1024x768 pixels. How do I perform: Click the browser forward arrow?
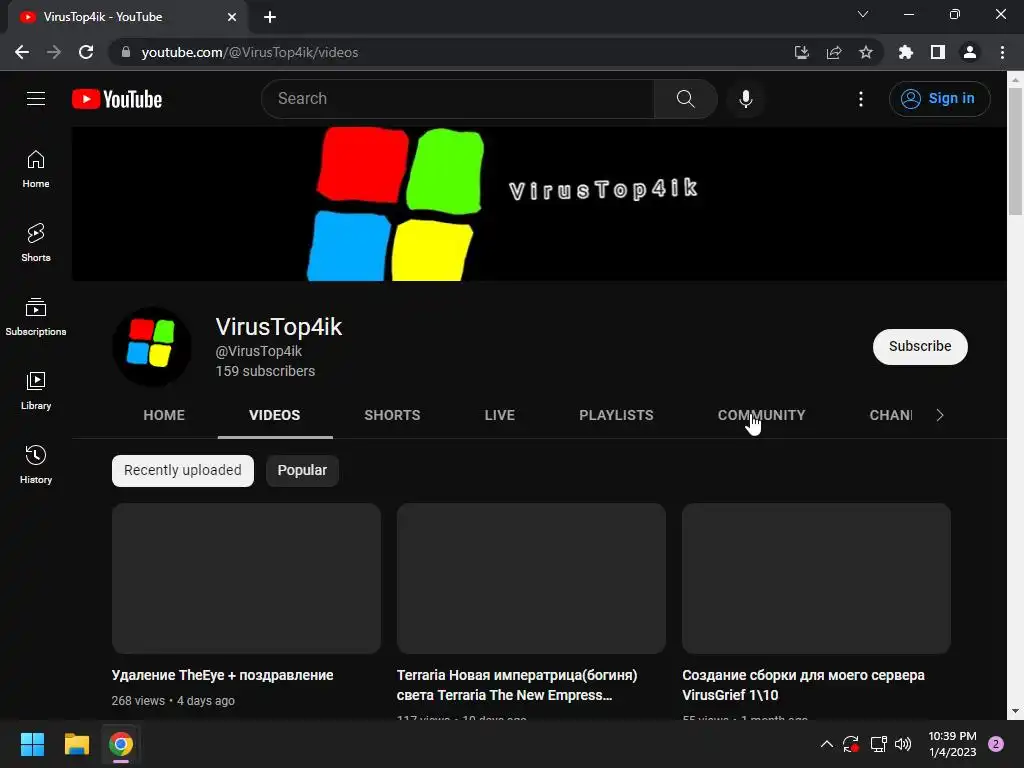pos(54,52)
